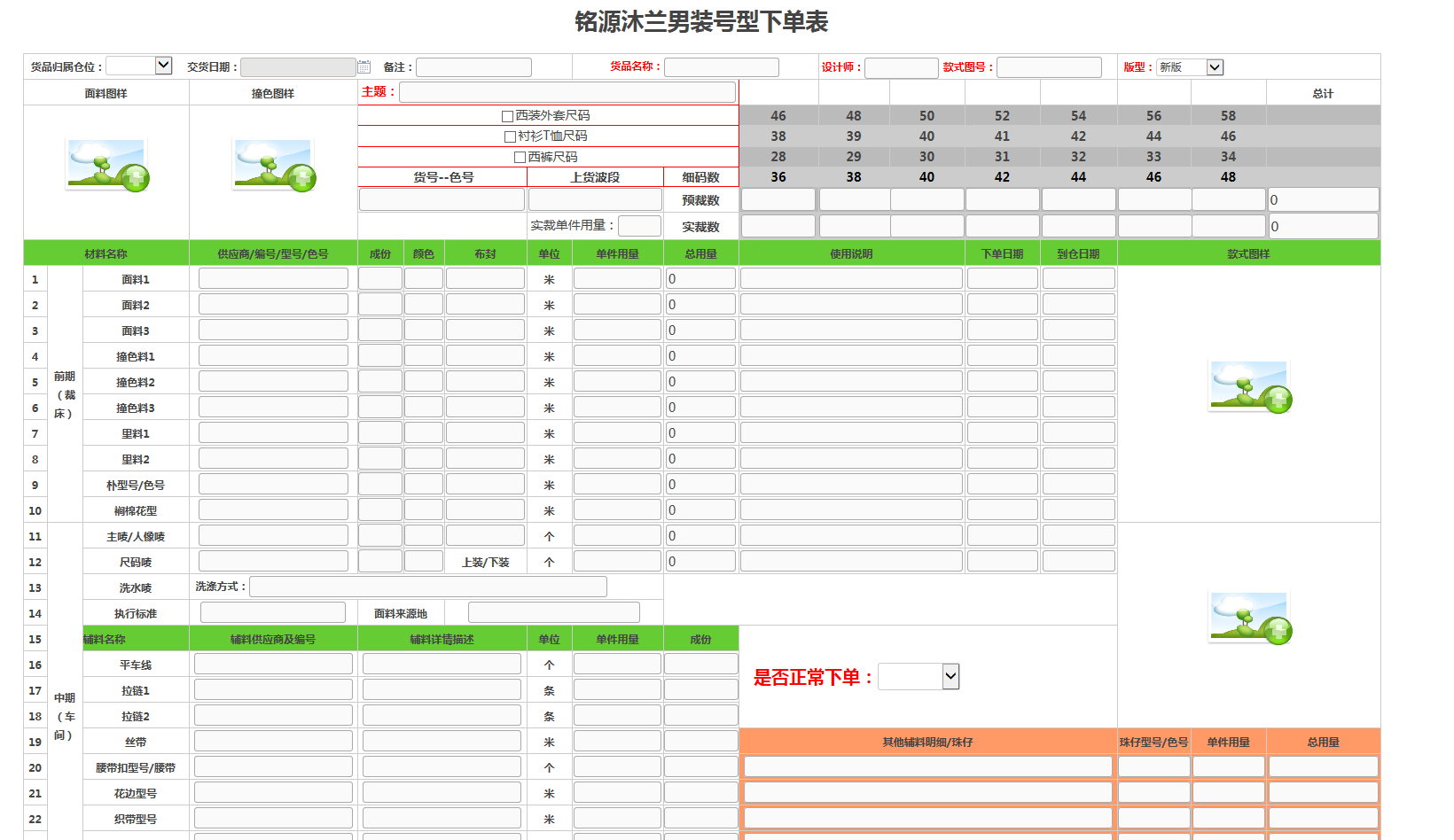Select the 设计师 input field
This screenshot has height=840, width=1454.
[901, 68]
